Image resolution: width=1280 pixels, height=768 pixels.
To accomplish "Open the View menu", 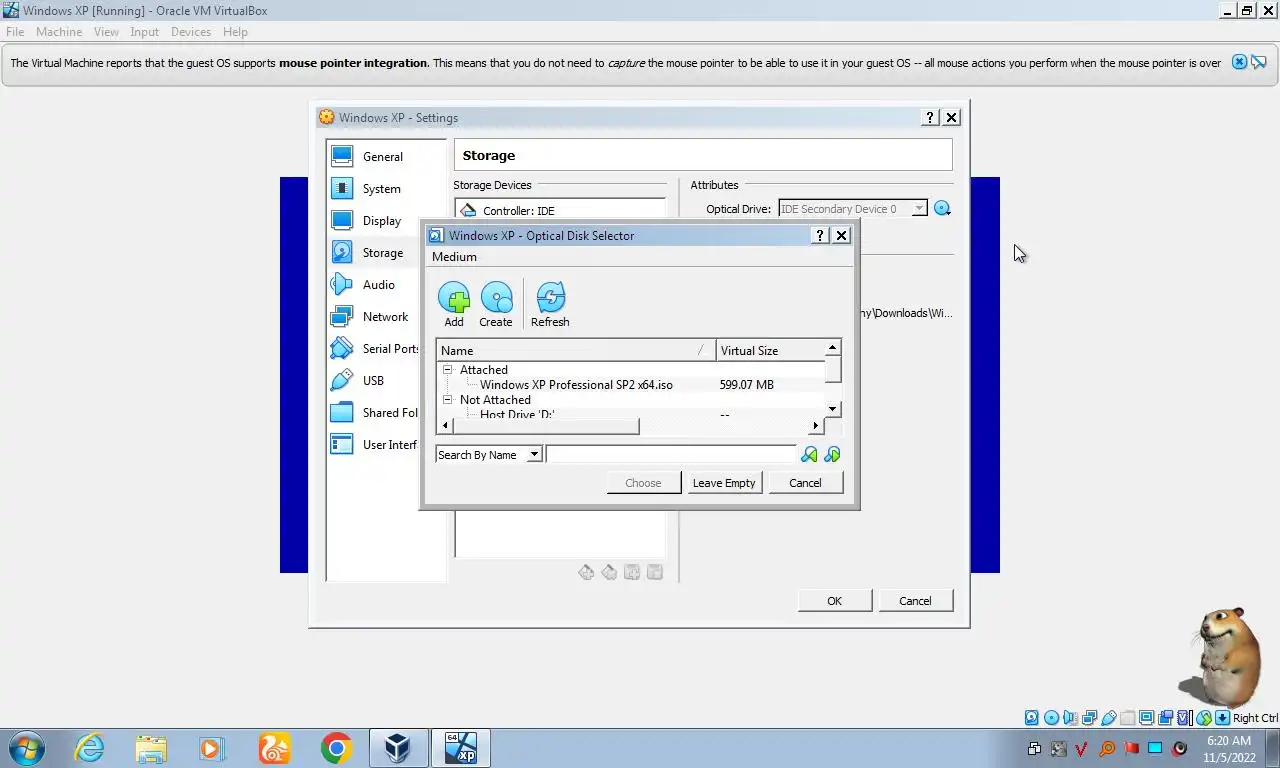I will tap(106, 32).
